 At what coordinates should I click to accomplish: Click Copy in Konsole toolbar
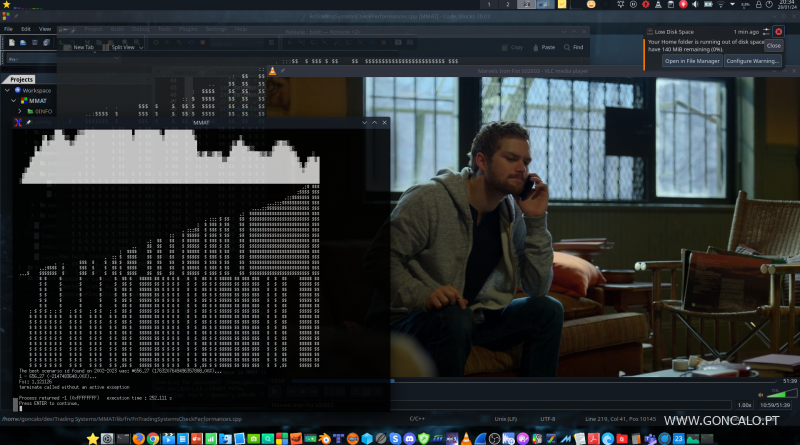(x=513, y=47)
